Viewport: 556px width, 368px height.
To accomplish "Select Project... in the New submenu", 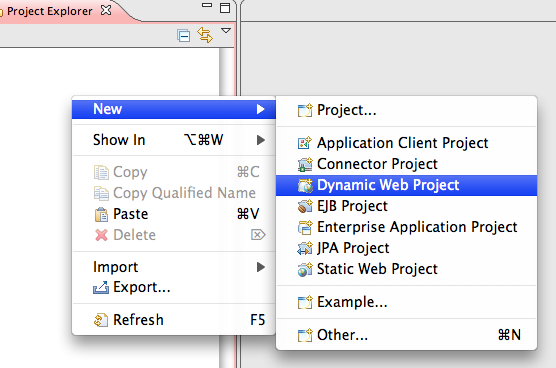I will tap(406, 110).
